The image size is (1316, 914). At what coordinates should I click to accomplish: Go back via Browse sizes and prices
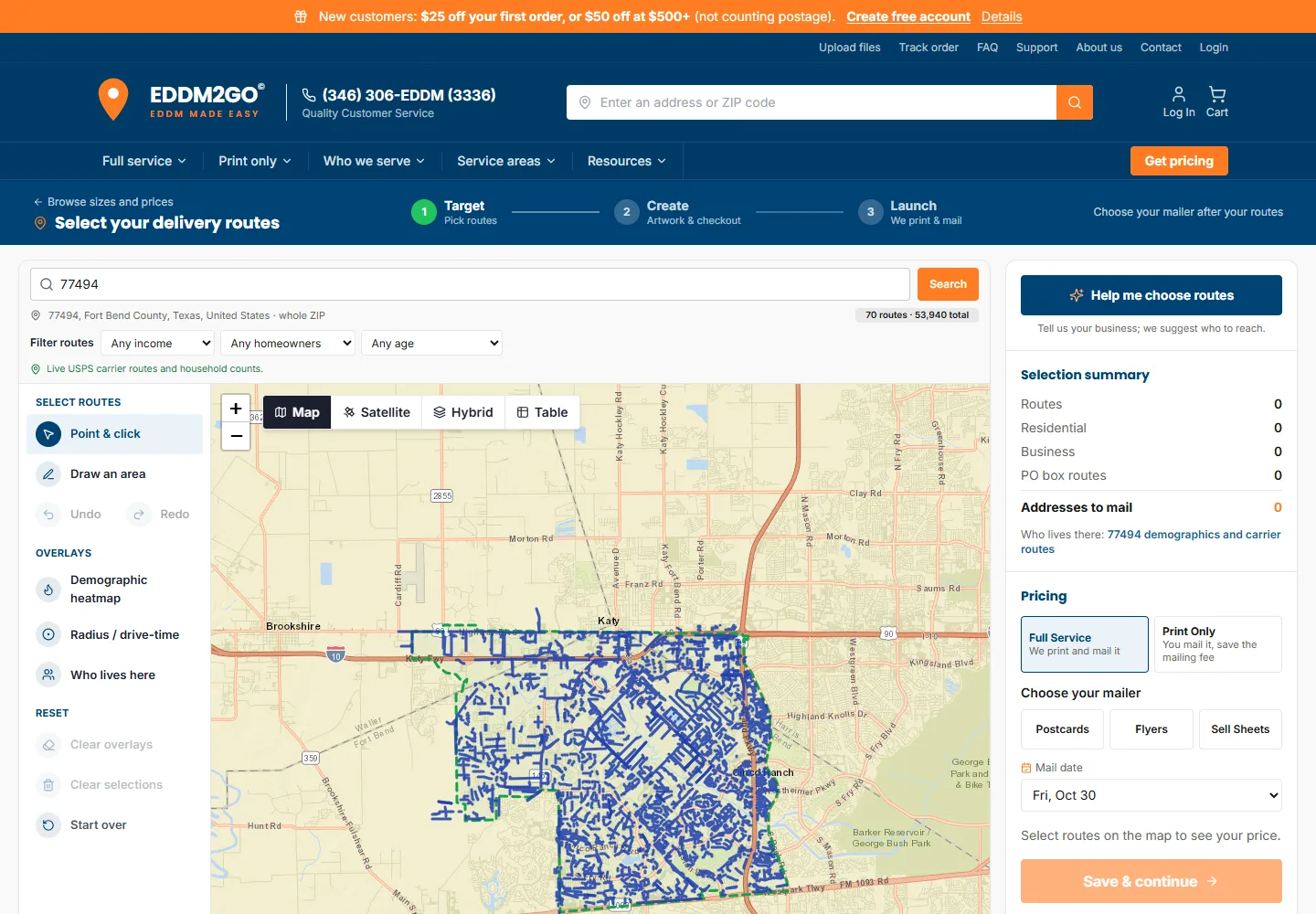(x=103, y=202)
